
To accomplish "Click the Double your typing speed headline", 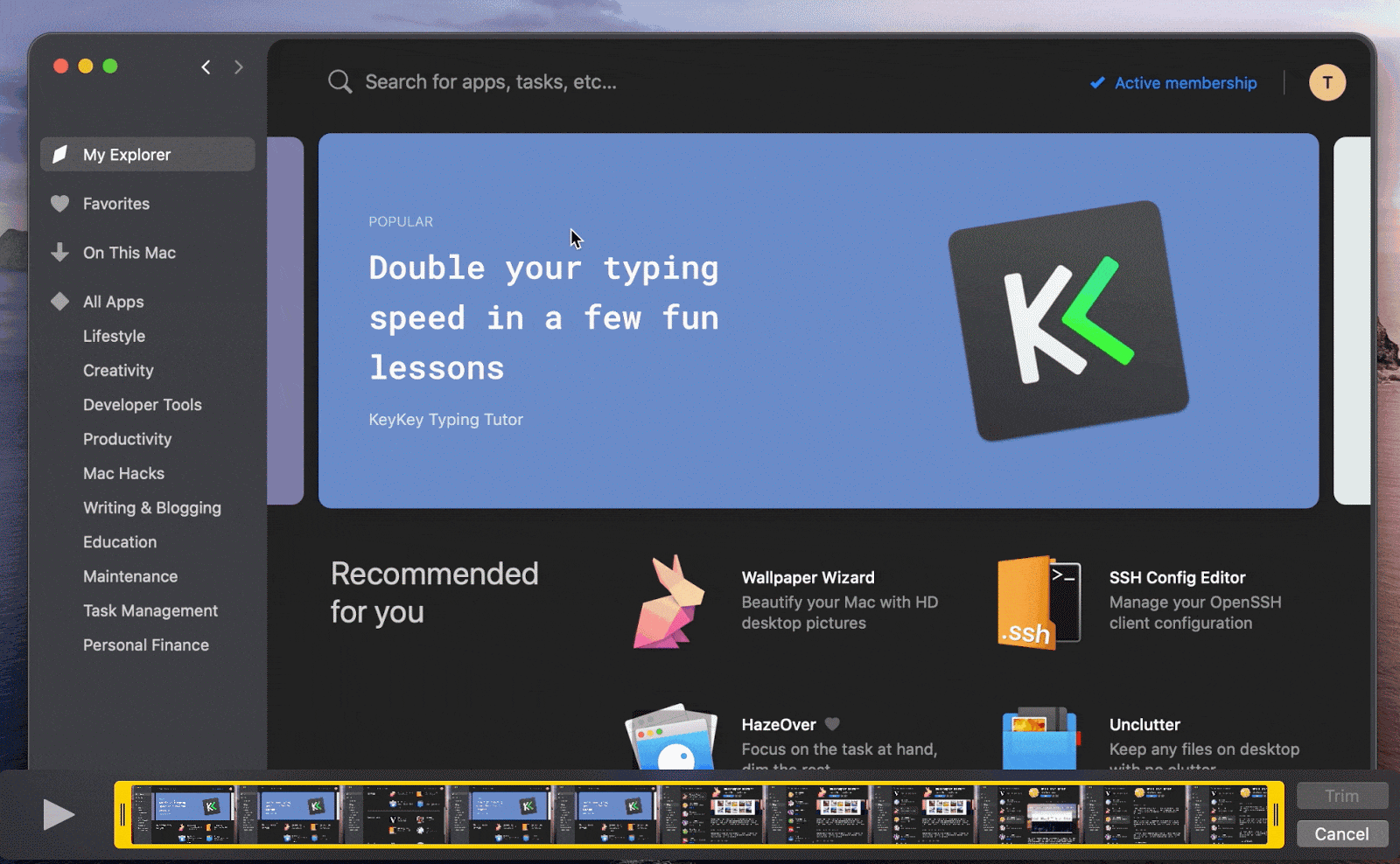I will click(x=544, y=318).
